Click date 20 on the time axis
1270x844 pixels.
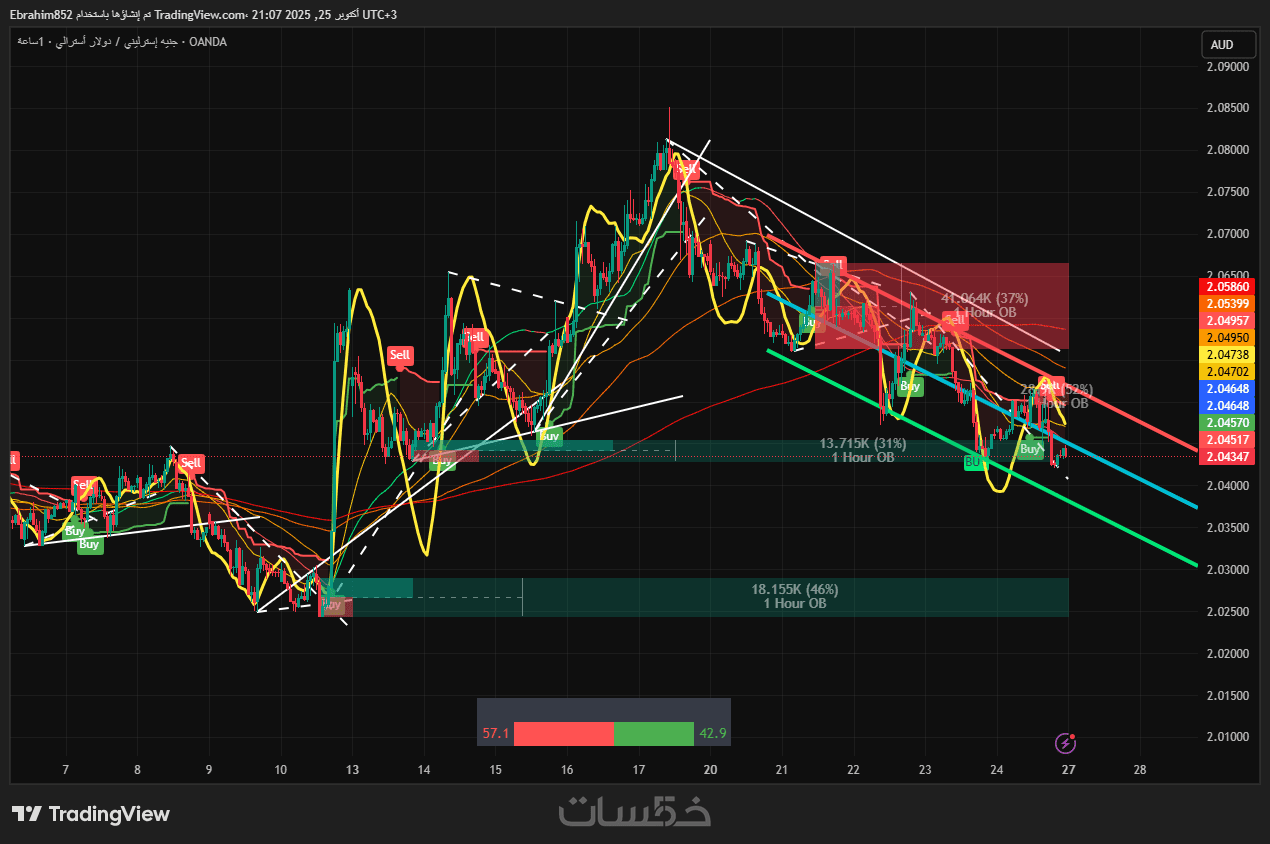click(x=710, y=770)
